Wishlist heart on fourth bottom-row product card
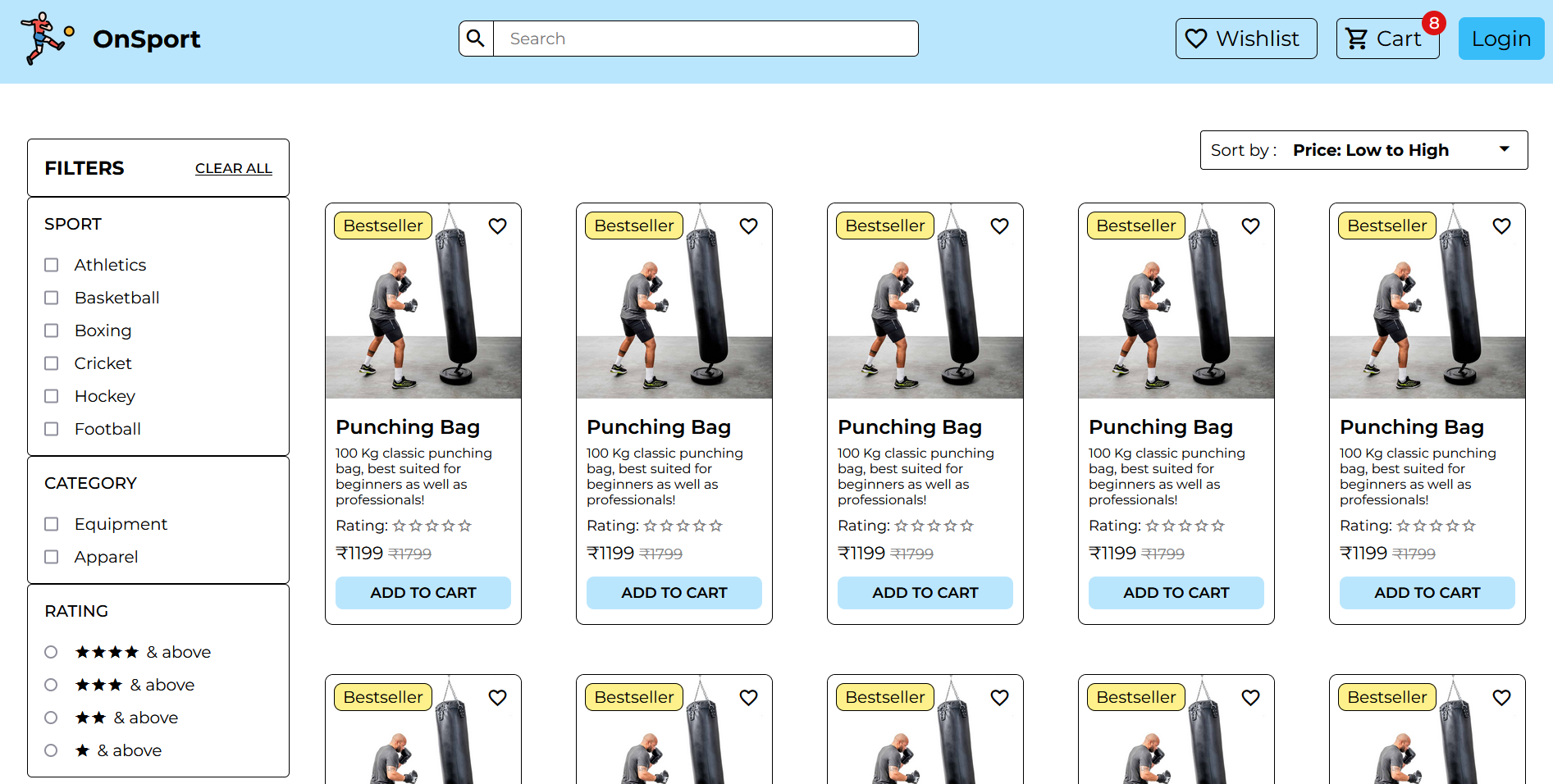This screenshot has width=1553, height=784. (1250, 697)
